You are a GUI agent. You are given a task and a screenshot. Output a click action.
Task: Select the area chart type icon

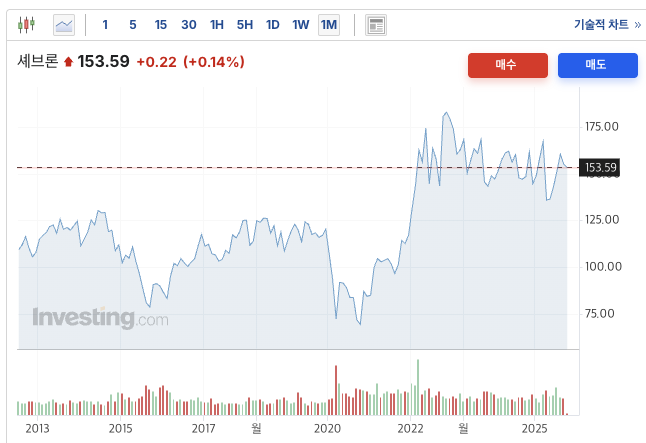coord(64,24)
